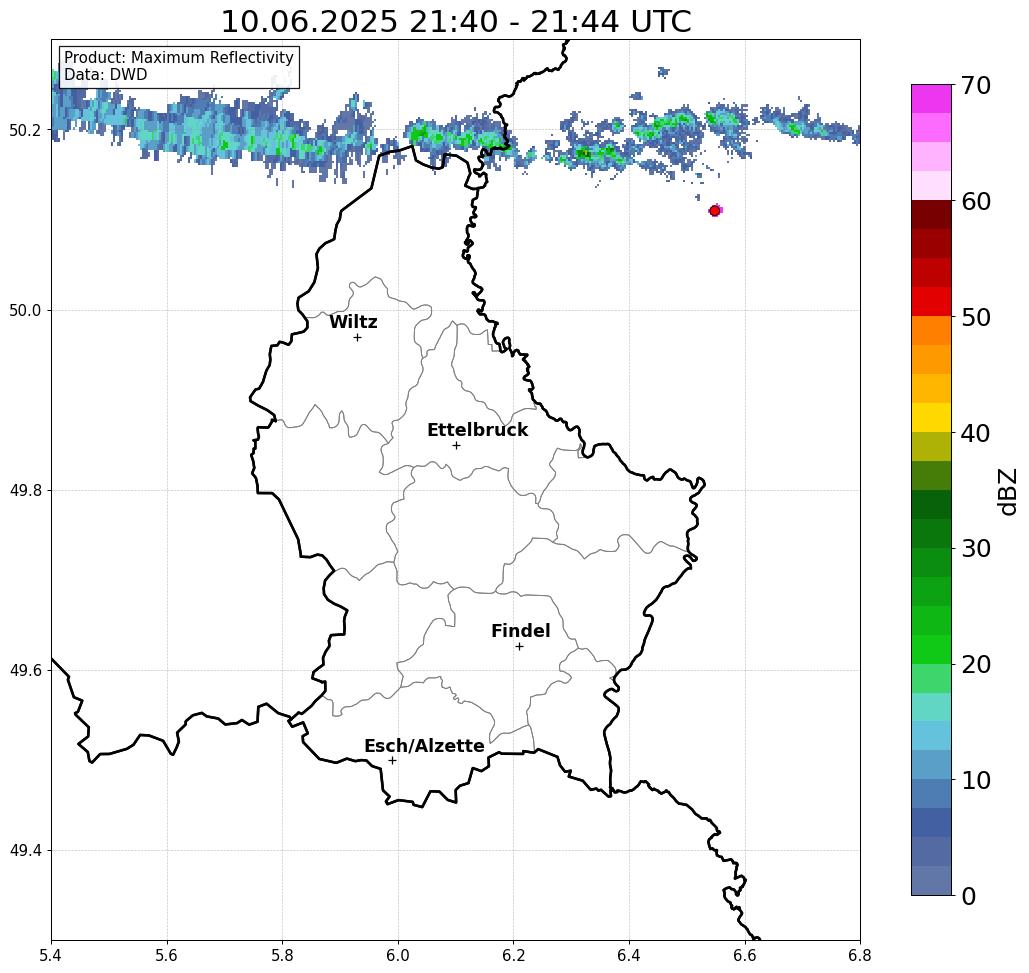This screenshot has width=1029, height=973.
Task: Click the 5.6 longitude axis label
Action: (x=167, y=955)
